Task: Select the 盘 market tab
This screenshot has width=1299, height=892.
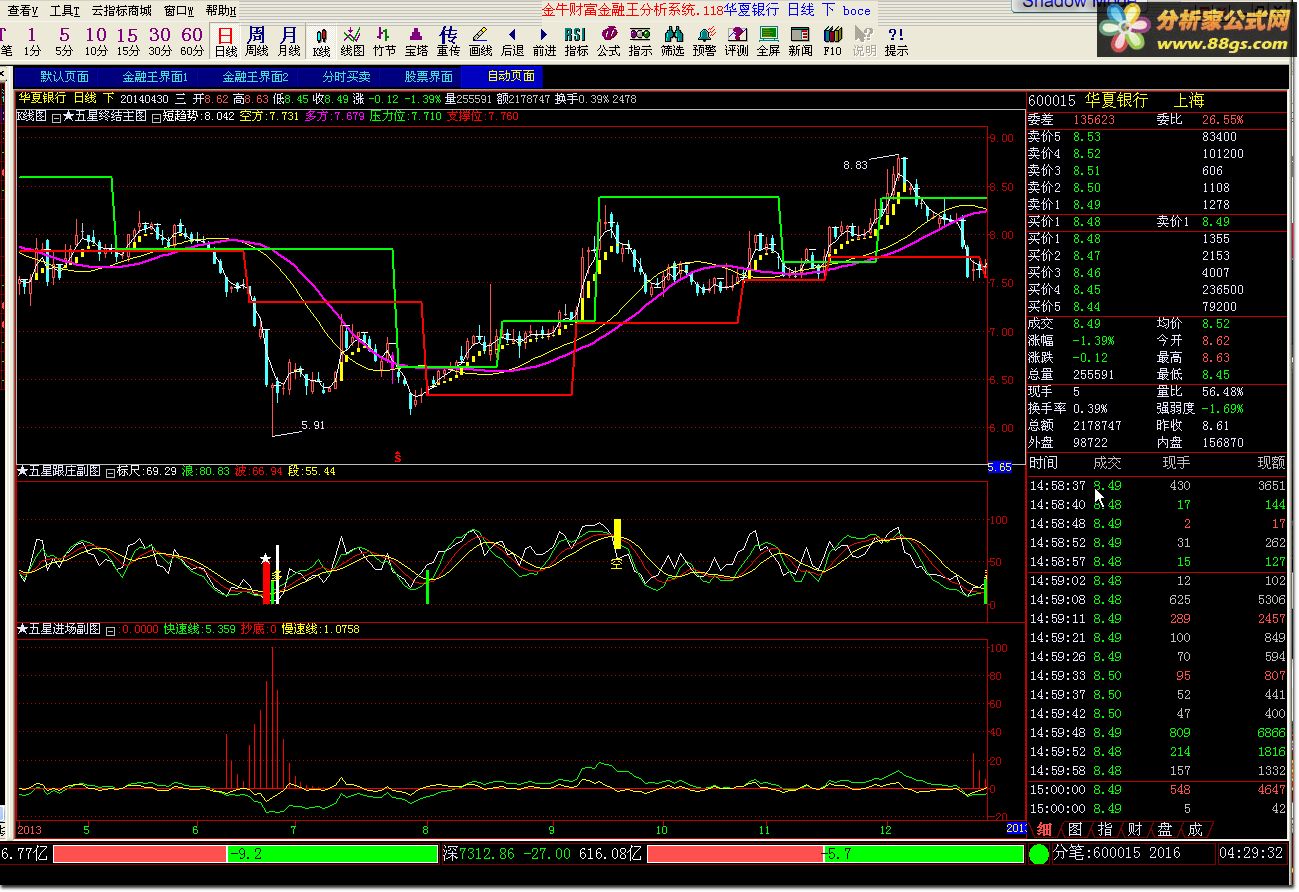Action: [x=1164, y=829]
